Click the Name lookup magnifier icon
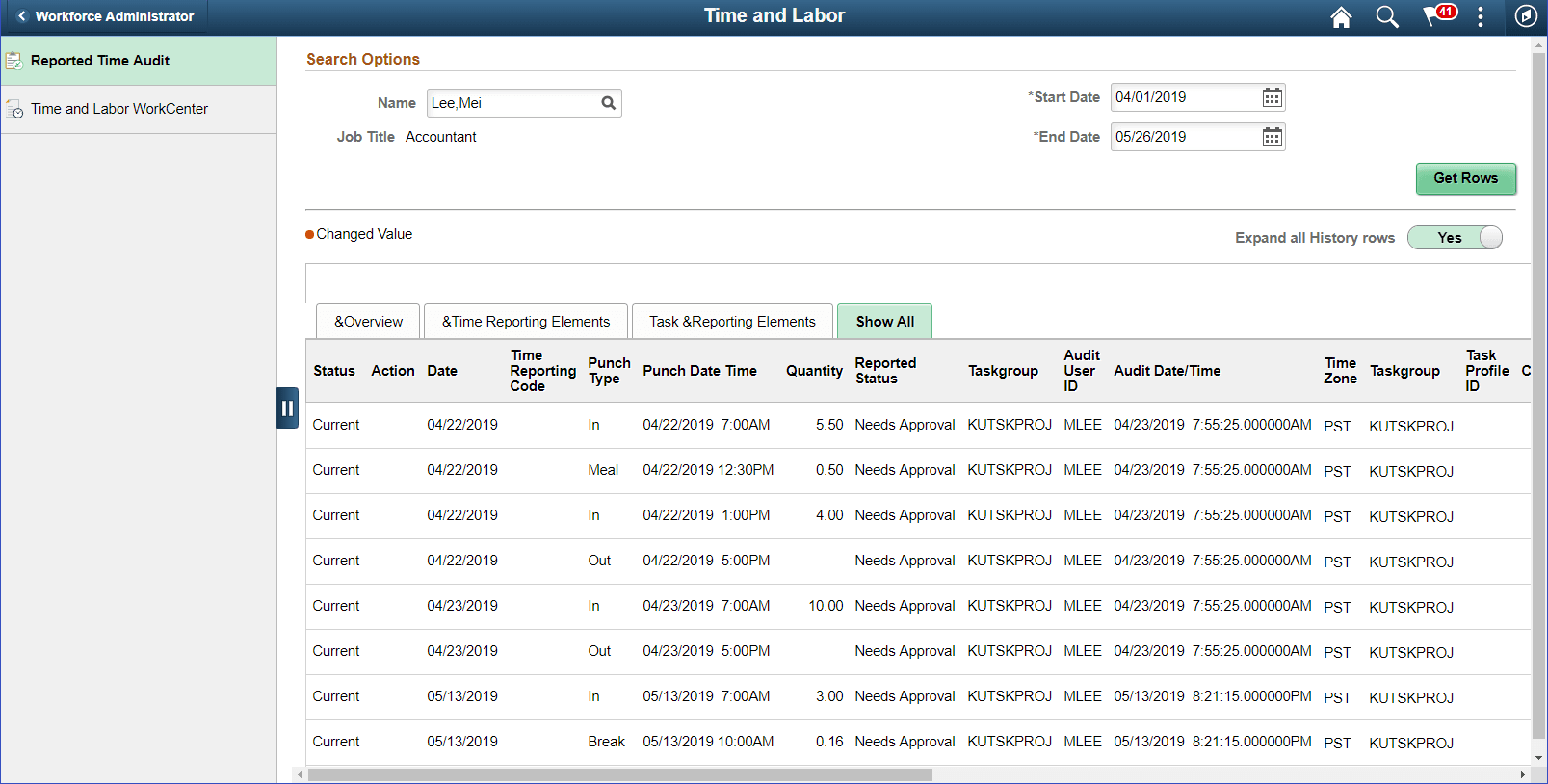Screen dimensions: 1548x784 click(609, 103)
